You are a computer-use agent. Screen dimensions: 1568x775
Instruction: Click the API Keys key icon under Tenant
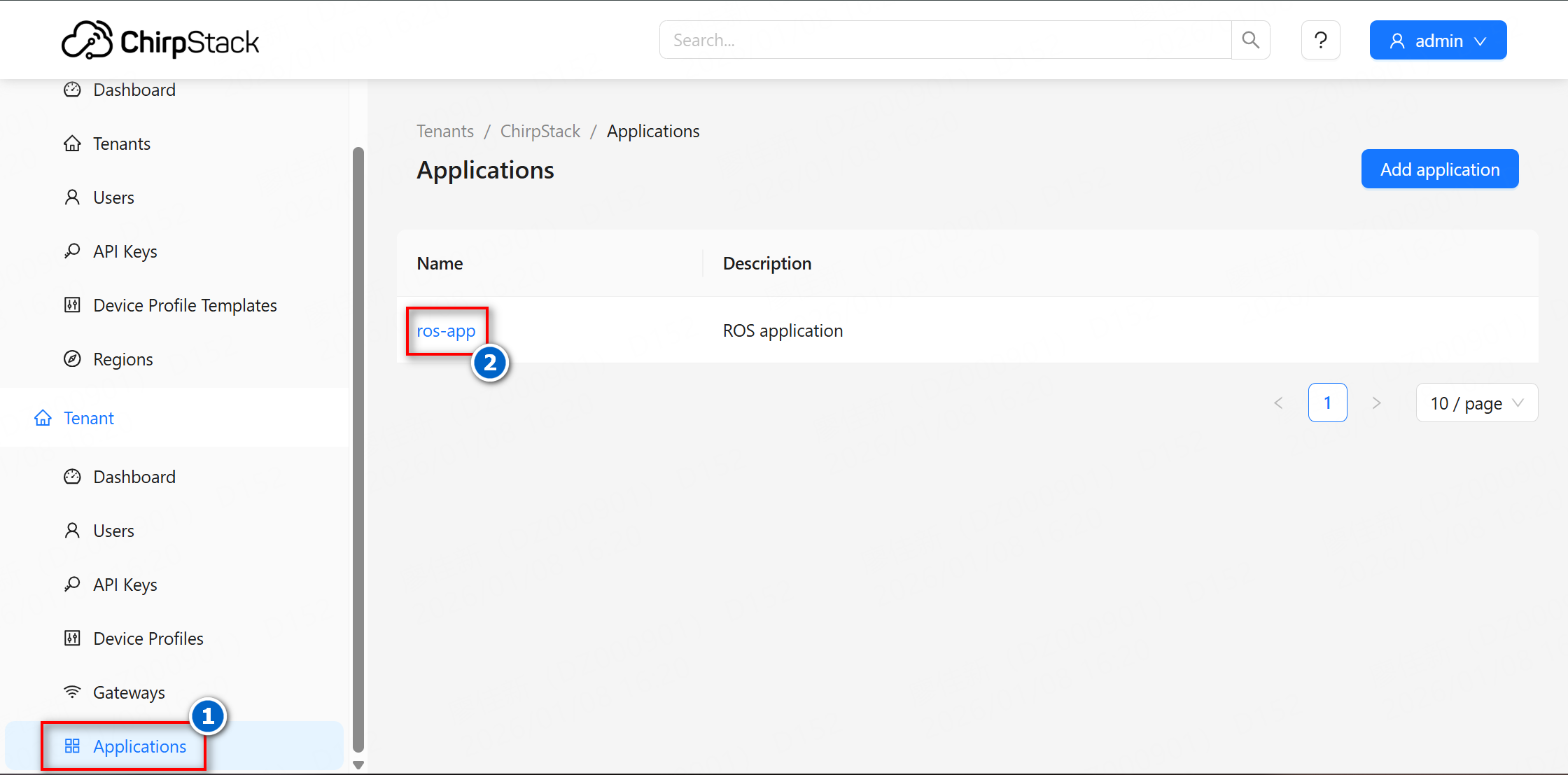pyautogui.click(x=72, y=585)
